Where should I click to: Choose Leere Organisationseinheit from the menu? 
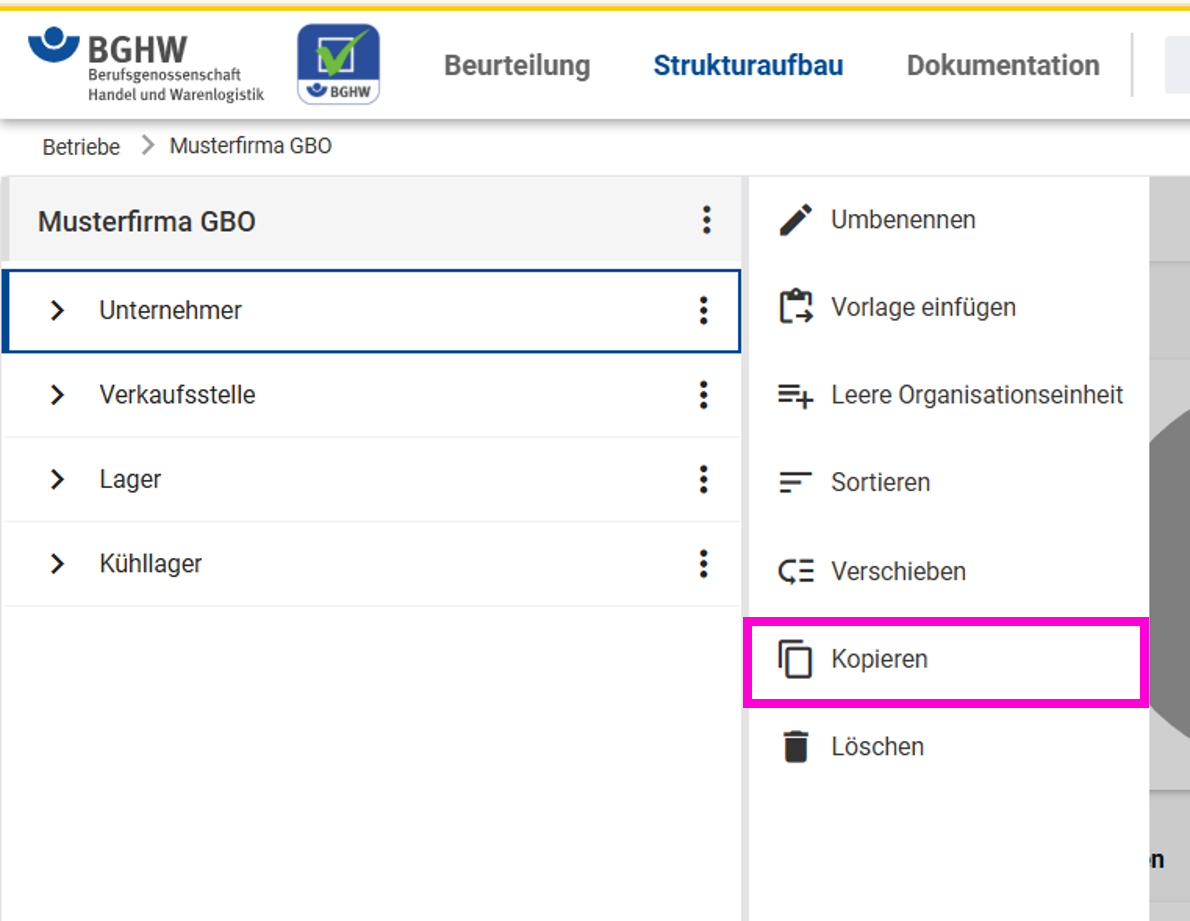tap(976, 395)
